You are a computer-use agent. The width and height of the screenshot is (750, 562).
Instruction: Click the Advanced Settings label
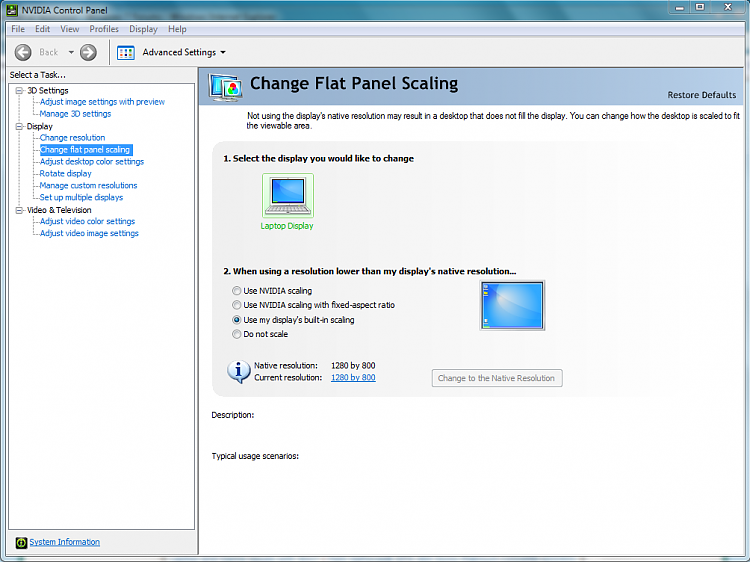[179, 52]
